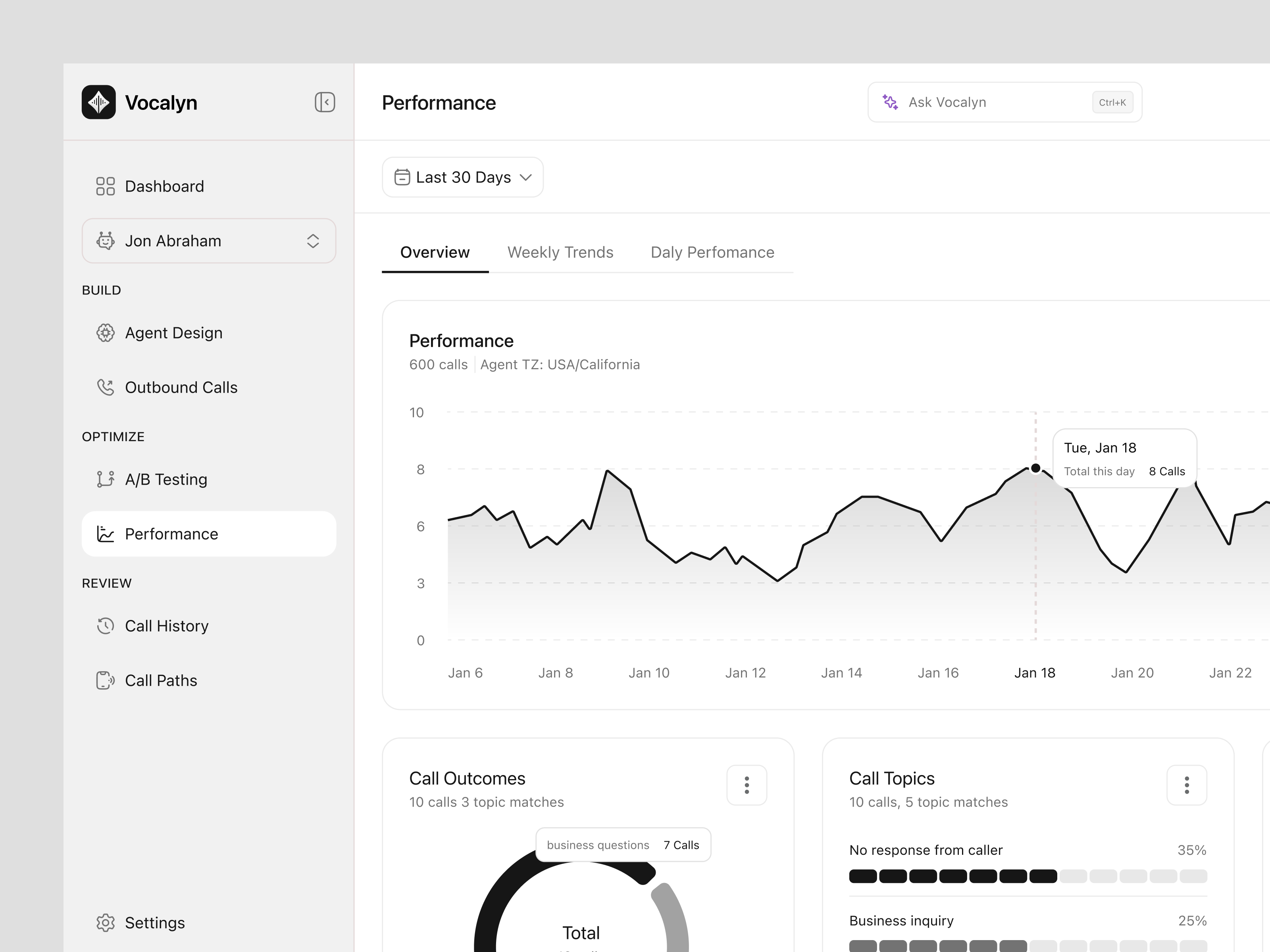Click Agent TZ: USA/California text

pyautogui.click(x=560, y=365)
